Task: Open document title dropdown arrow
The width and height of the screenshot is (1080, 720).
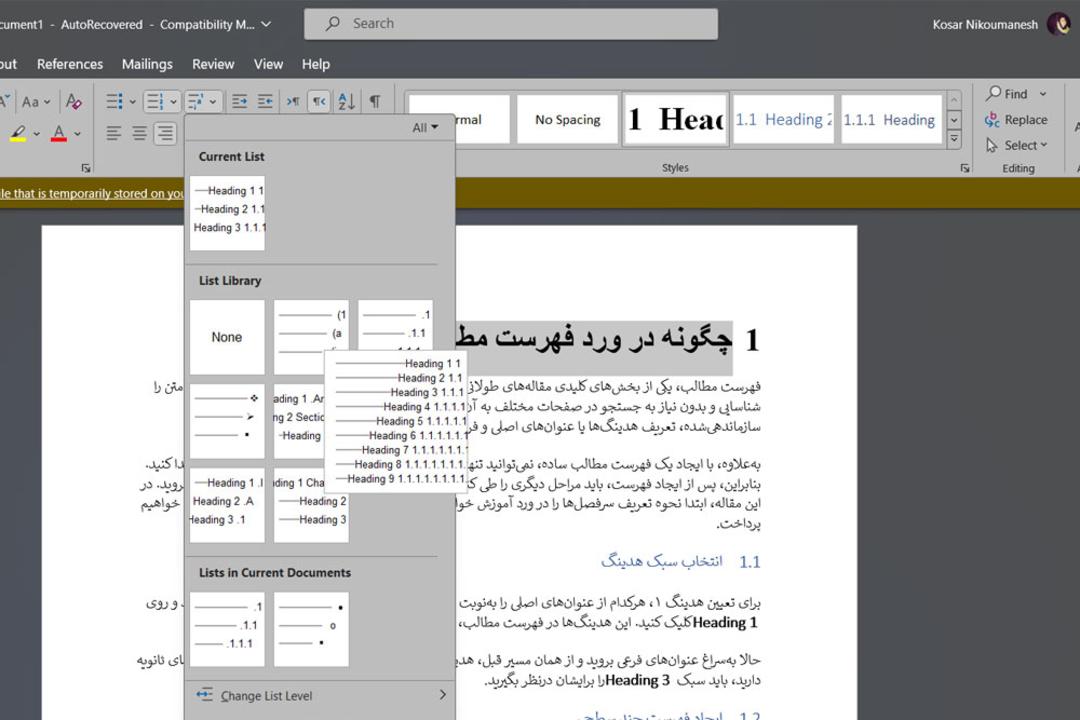Action: (266, 24)
